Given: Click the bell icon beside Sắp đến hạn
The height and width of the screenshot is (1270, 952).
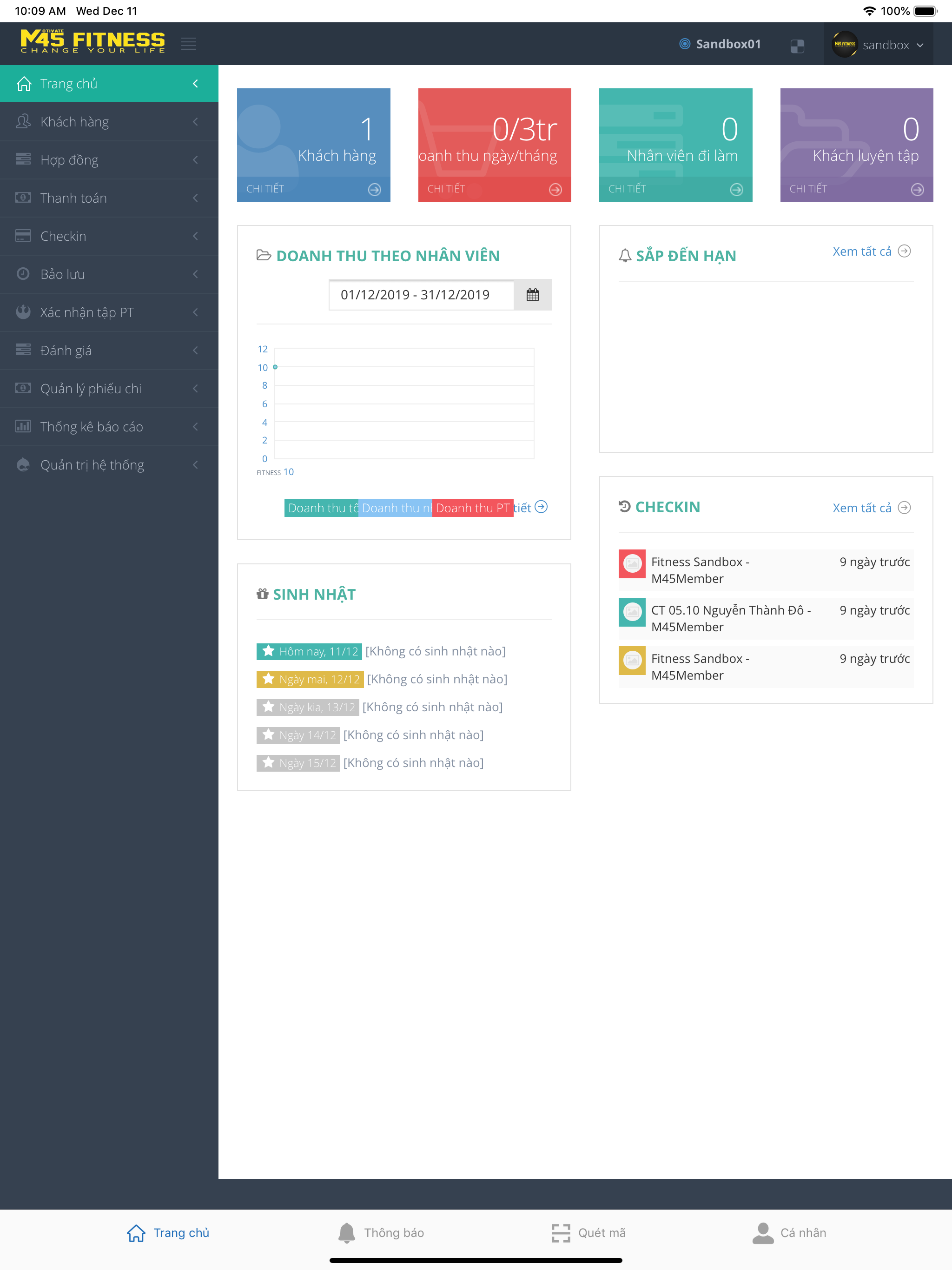Looking at the screenshot, I should [625, 256].
